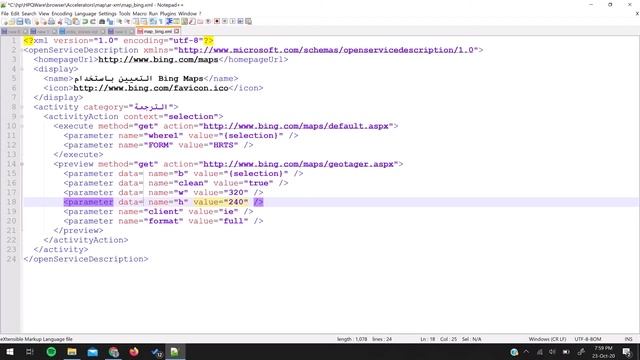Collapse the openServiceDescription fold on line 2
Image resolution: width=640 pixels, height=360 pixels.
pyautogui.click(x=22, y=50)
